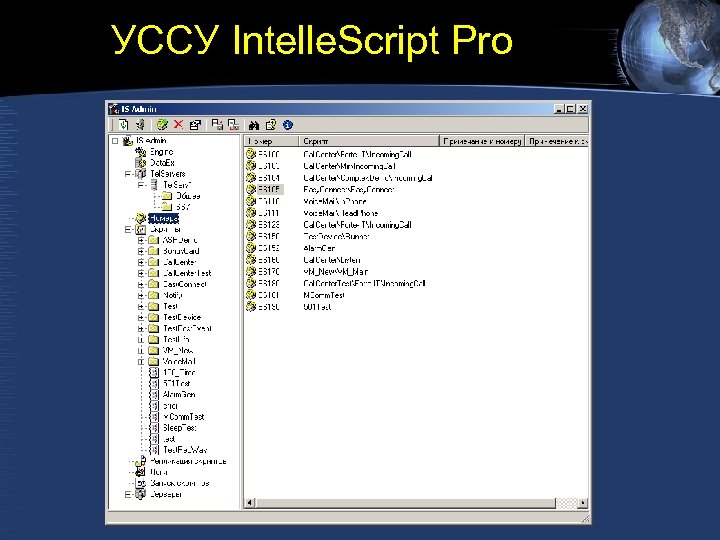This screenshot has width=720, height=540.
Task: Select the TestFaxWav script in the tree
Action: tap(185, 450)
